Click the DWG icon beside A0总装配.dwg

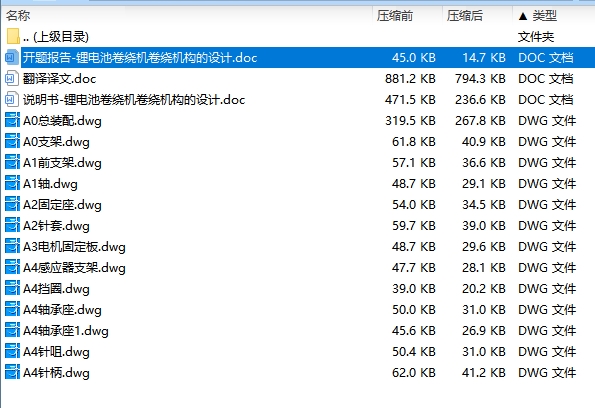click(12, 121)
